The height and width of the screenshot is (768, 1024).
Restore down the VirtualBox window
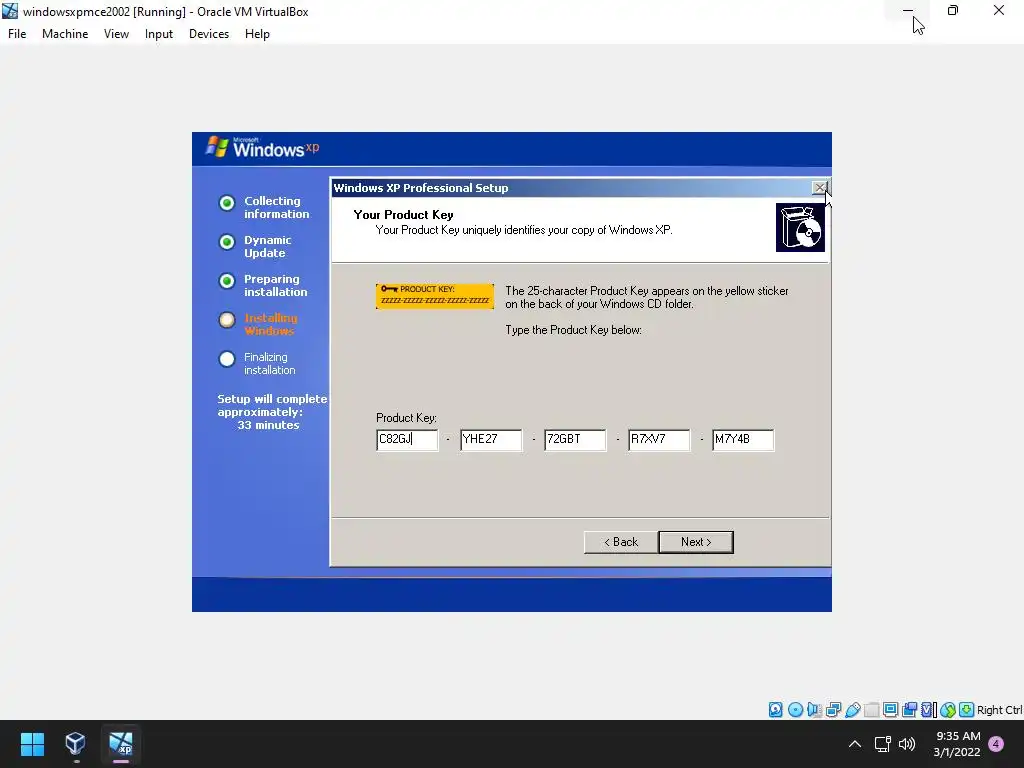click(953, 10)
